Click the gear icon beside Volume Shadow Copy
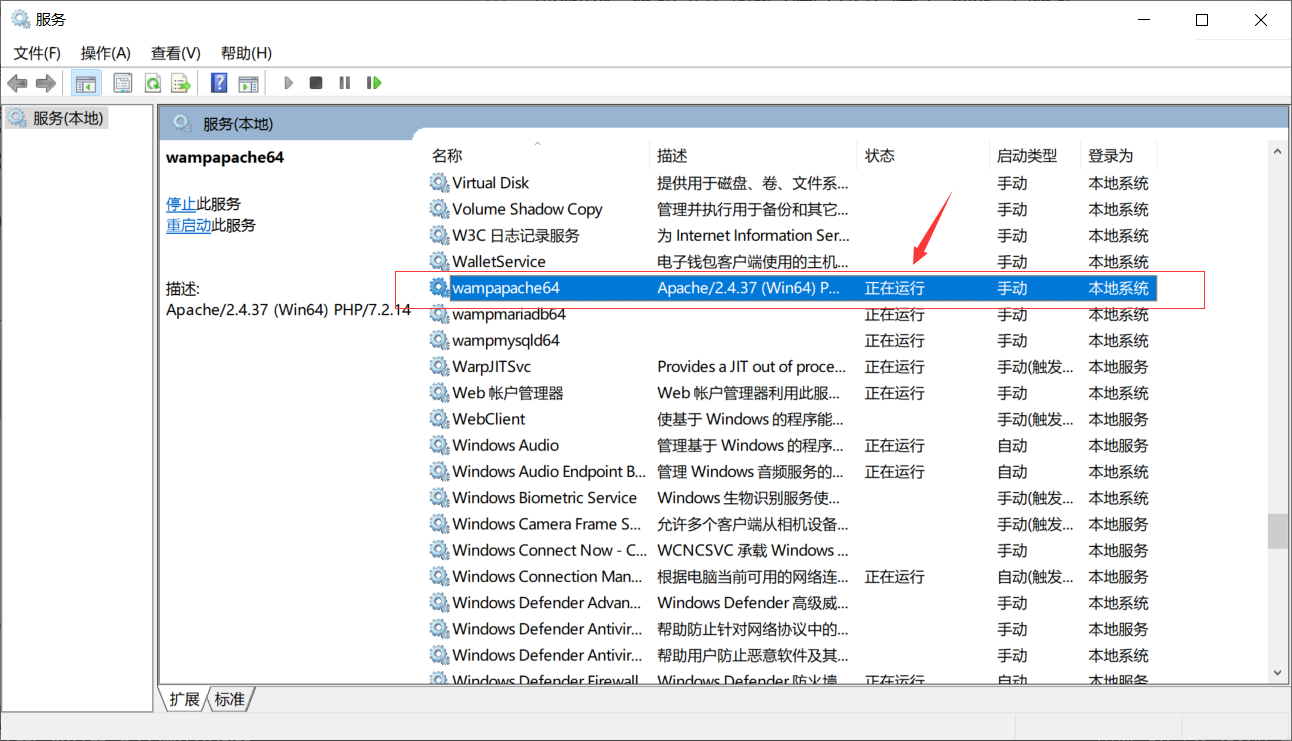Viewport: 1292px width, 741px height. pyautogui.click(x=439, y=209)
